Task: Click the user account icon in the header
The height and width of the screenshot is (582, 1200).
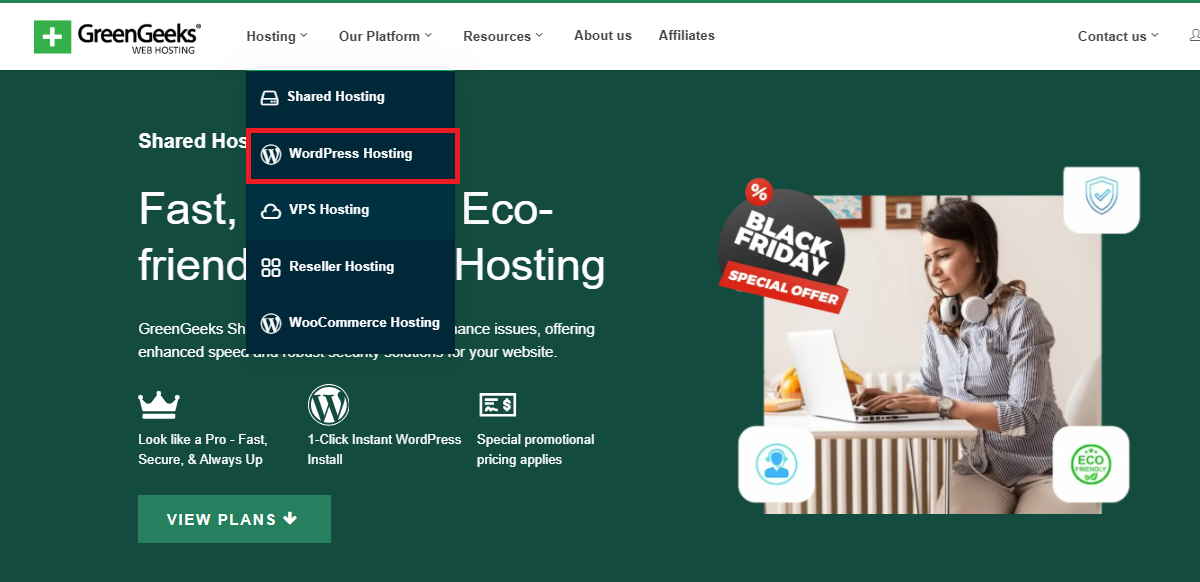Action: pos(1195,36)
